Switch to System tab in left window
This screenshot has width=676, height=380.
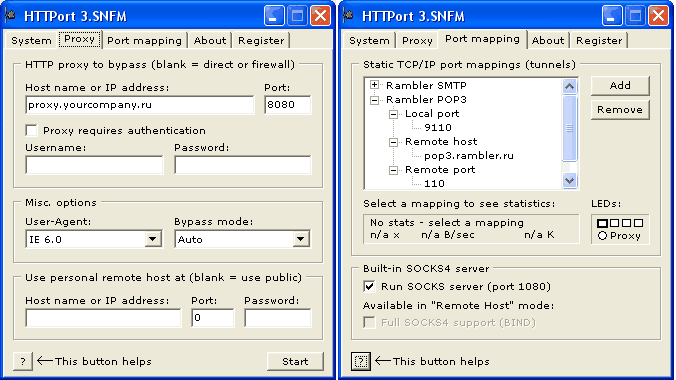[x=31, y=41]
